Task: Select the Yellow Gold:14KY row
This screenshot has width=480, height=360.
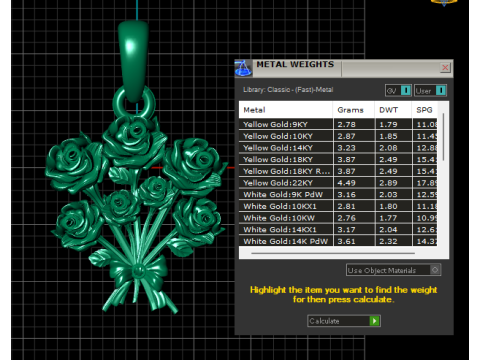Action: click(338, 148)
